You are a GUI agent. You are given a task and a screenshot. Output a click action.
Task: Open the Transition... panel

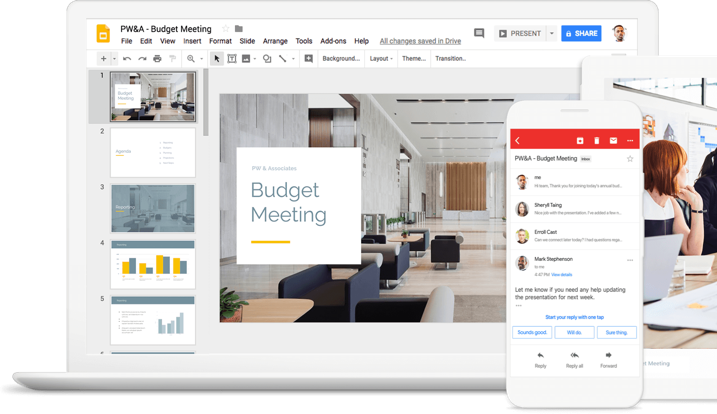point(450,59)
